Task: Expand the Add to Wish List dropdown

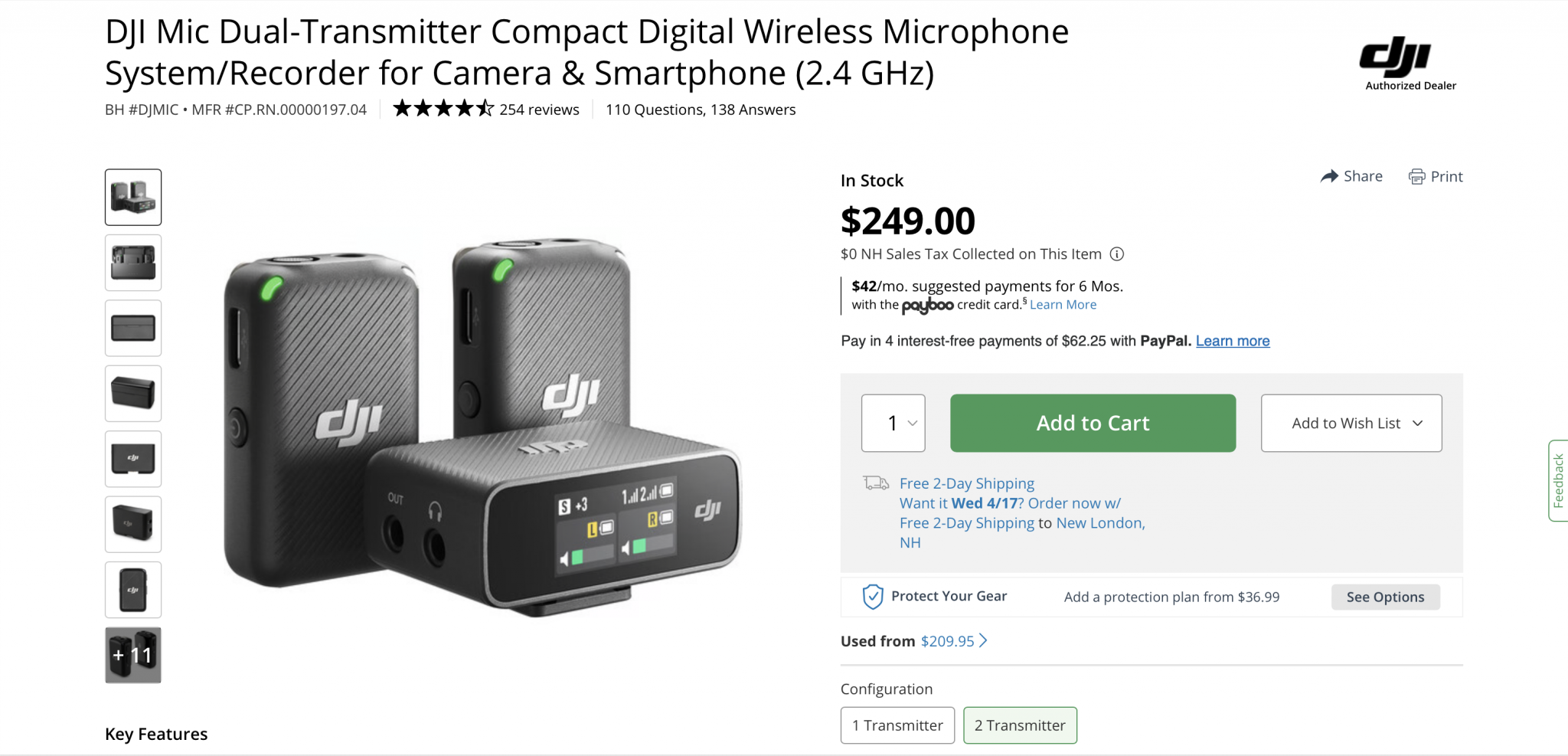Action: tap(1351, 423)
